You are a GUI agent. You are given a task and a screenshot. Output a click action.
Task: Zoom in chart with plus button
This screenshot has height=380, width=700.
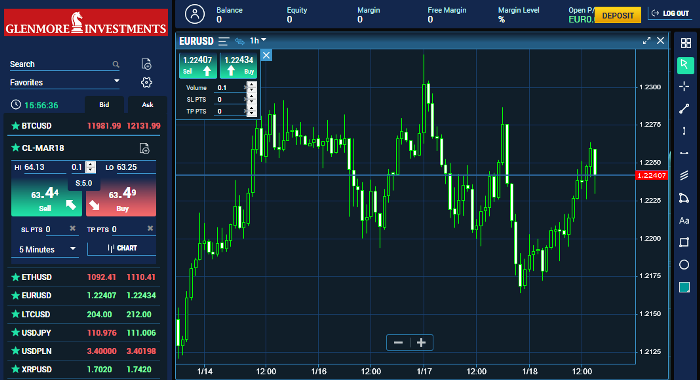421,342
